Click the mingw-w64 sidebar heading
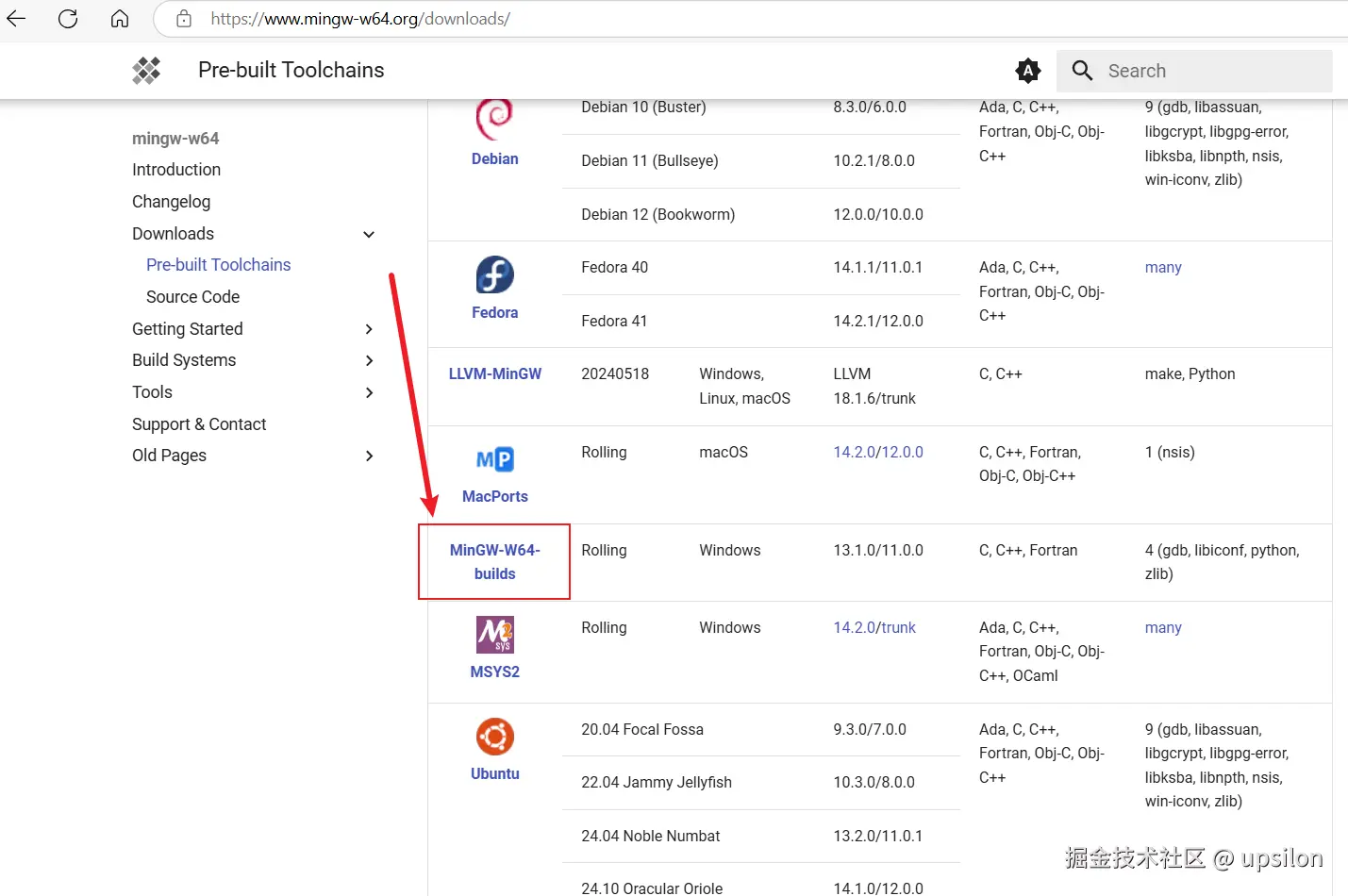1348x896 pixels. pos(175,139)
